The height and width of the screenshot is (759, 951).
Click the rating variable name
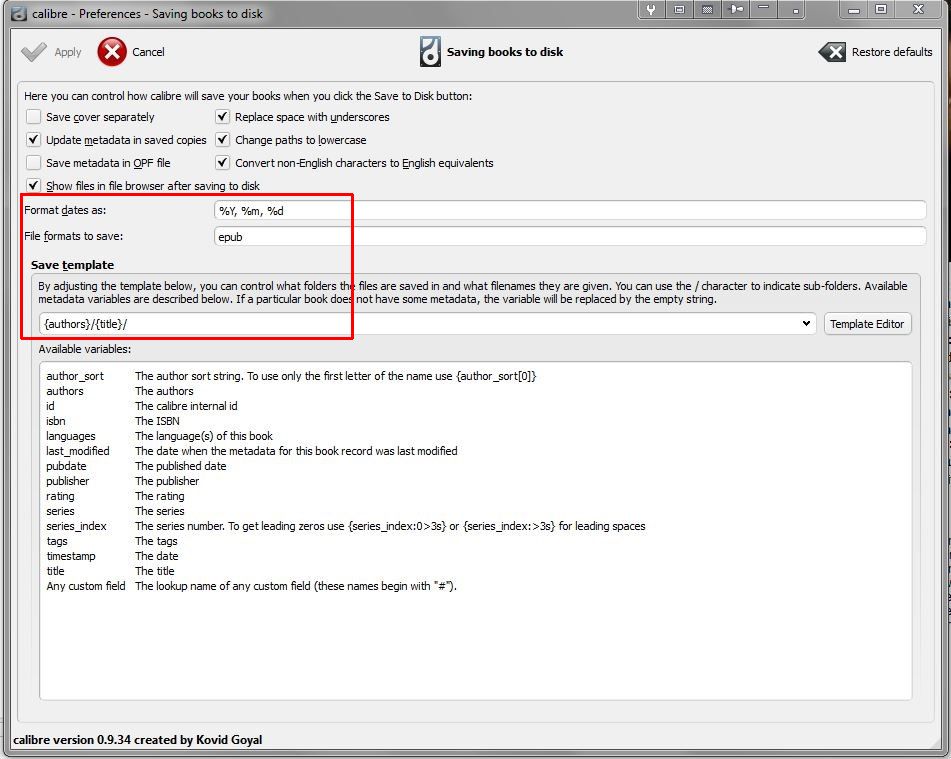click(x=60, y=496)
